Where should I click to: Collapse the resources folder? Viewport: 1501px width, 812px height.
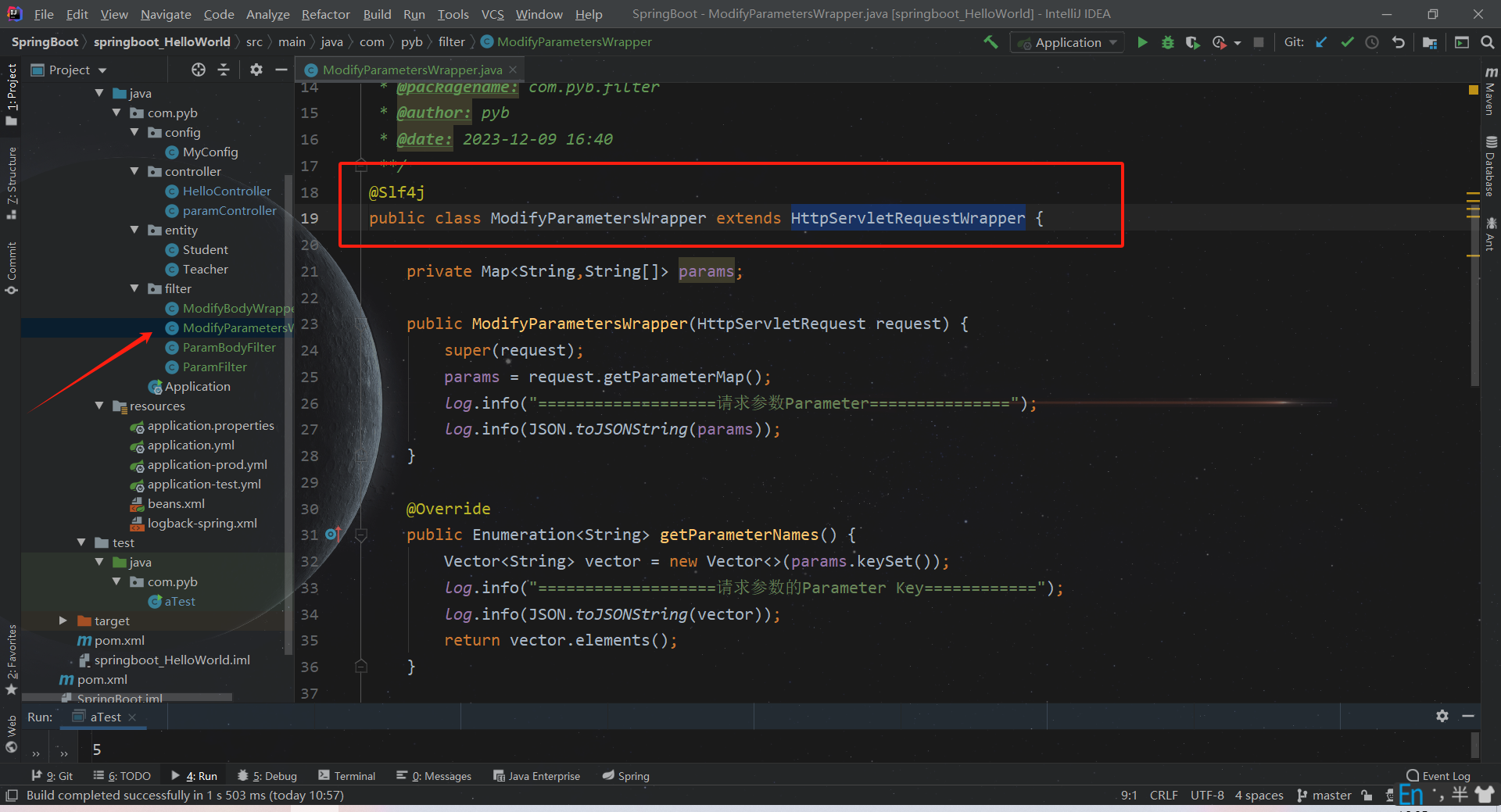click(x=99, y=406)
